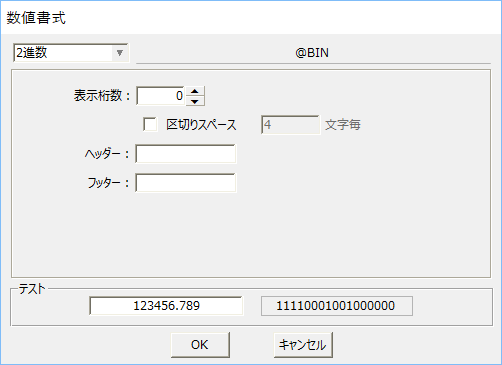Click the 表示桁数 value field

click(161, 96)
